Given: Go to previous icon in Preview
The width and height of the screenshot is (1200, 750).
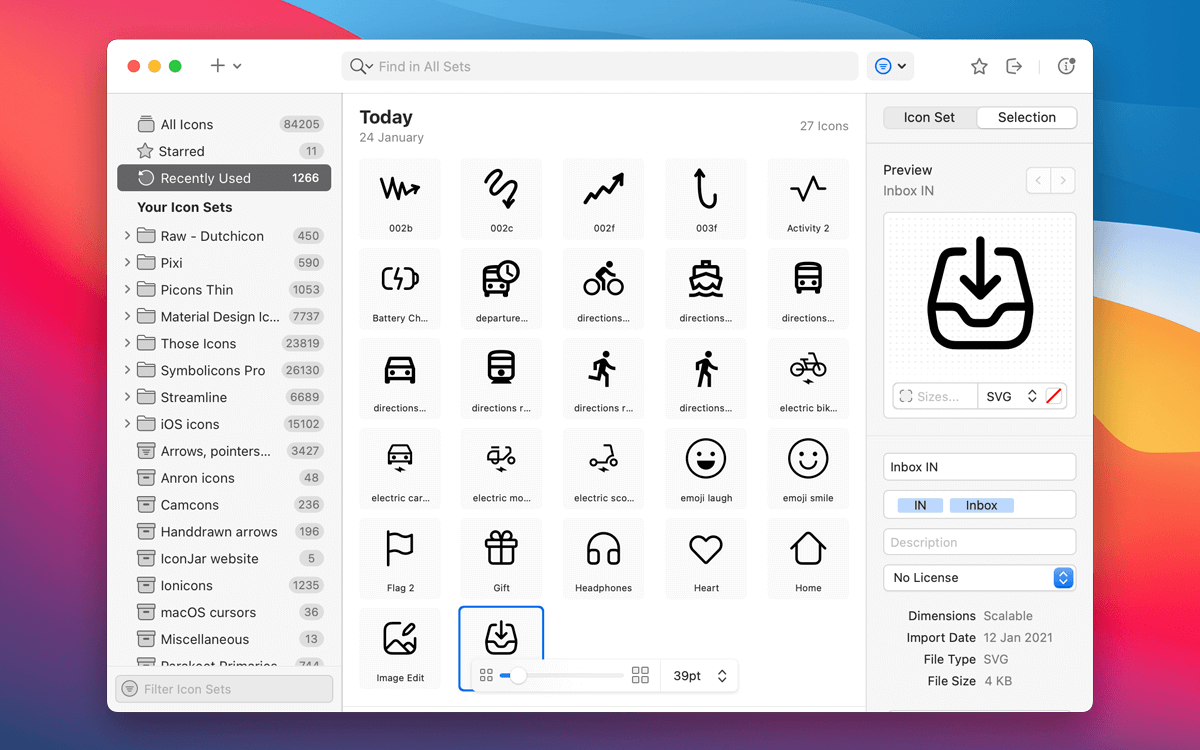Looking at the screenshot, I should tap(1039, 181).
